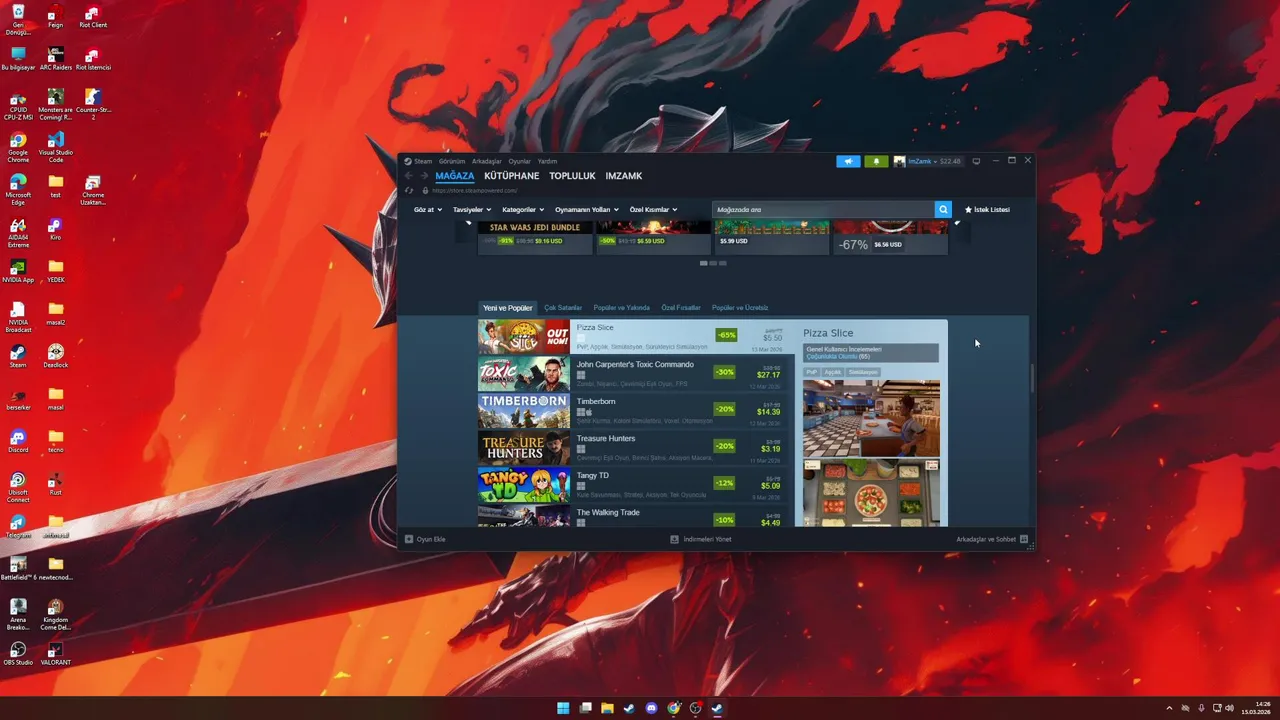
Task: Switch to KÜTÜPHANE section
Action: (x=511, y=176)
